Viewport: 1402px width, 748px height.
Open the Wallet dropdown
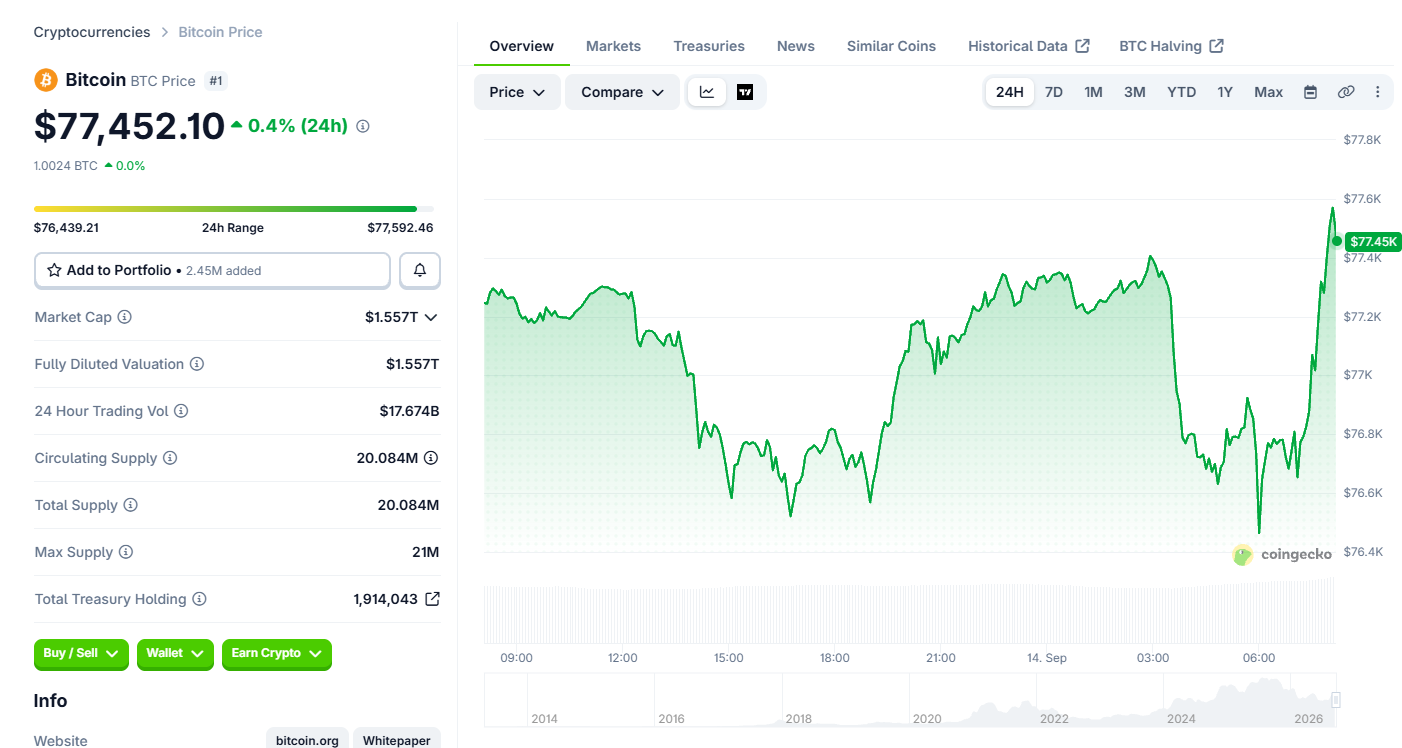(x=175, y=654)
